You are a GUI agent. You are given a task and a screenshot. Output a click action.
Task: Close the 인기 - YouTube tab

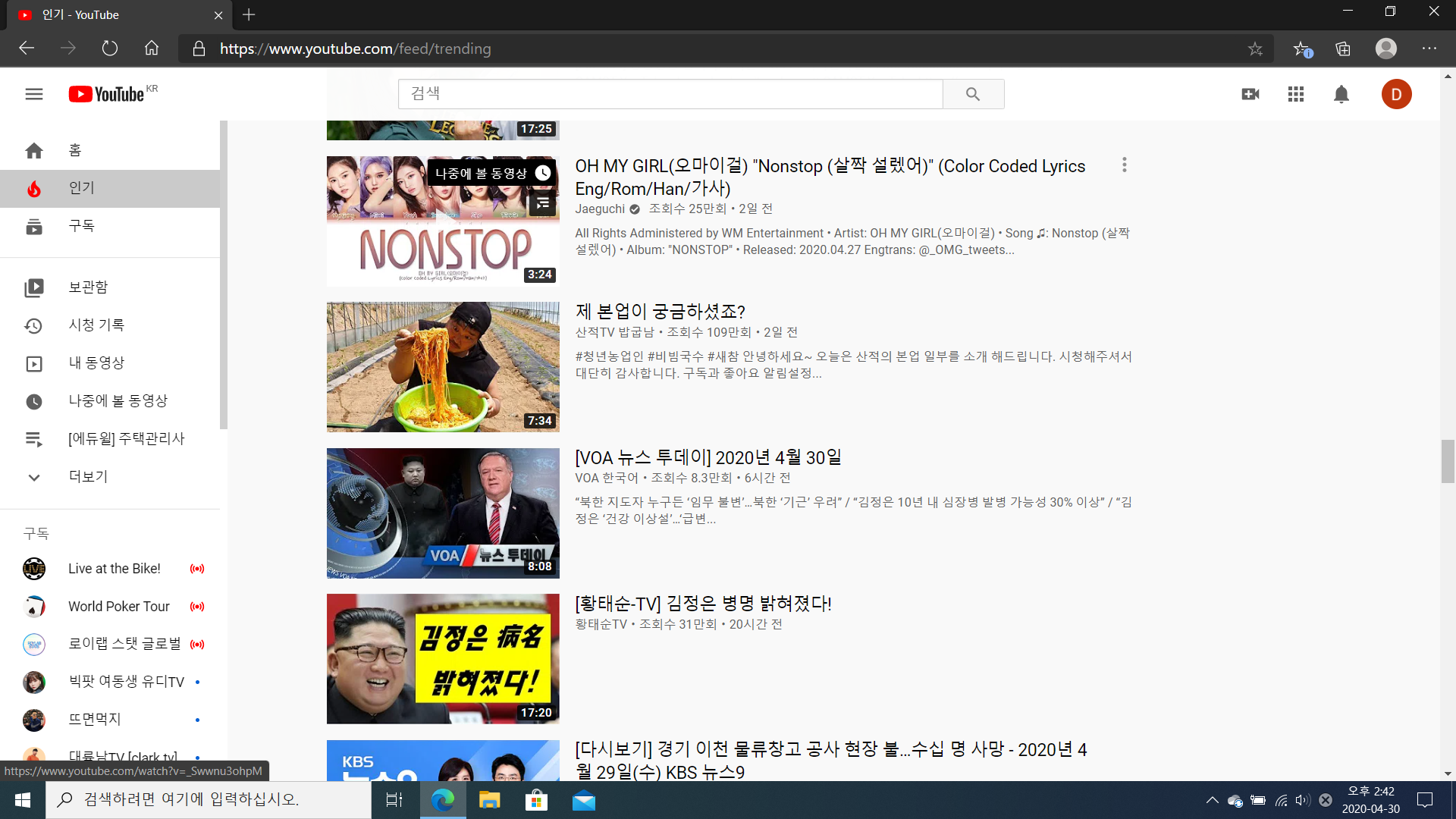coord(218,15)
